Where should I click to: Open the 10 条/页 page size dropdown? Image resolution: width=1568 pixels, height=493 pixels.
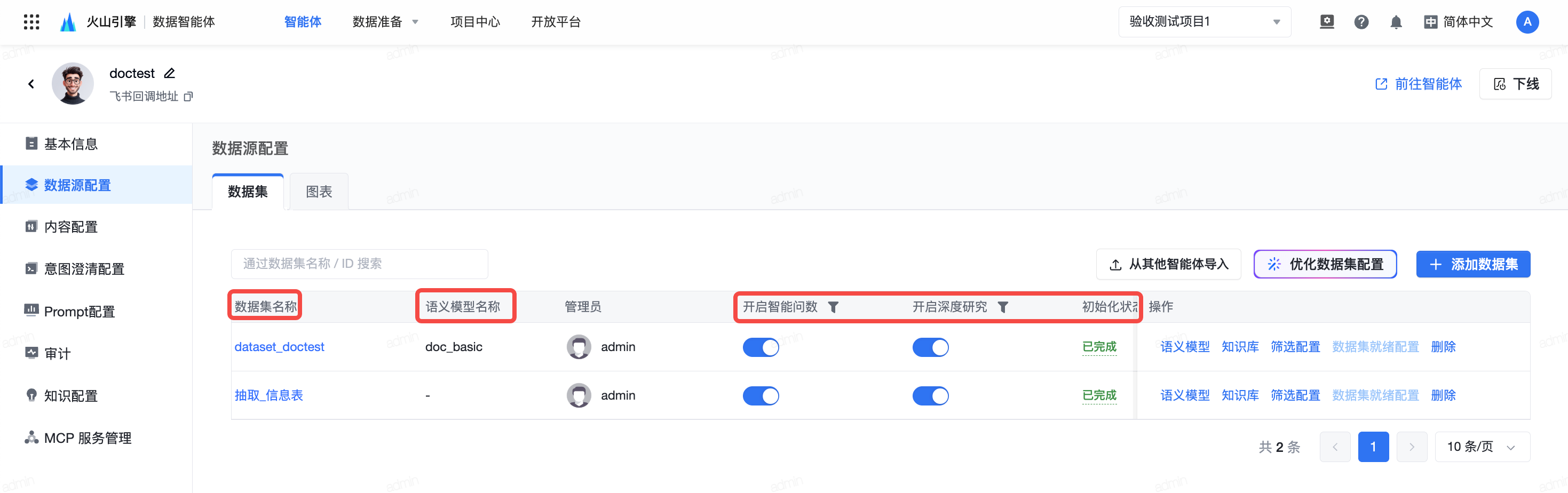(x=1482, y=447)
